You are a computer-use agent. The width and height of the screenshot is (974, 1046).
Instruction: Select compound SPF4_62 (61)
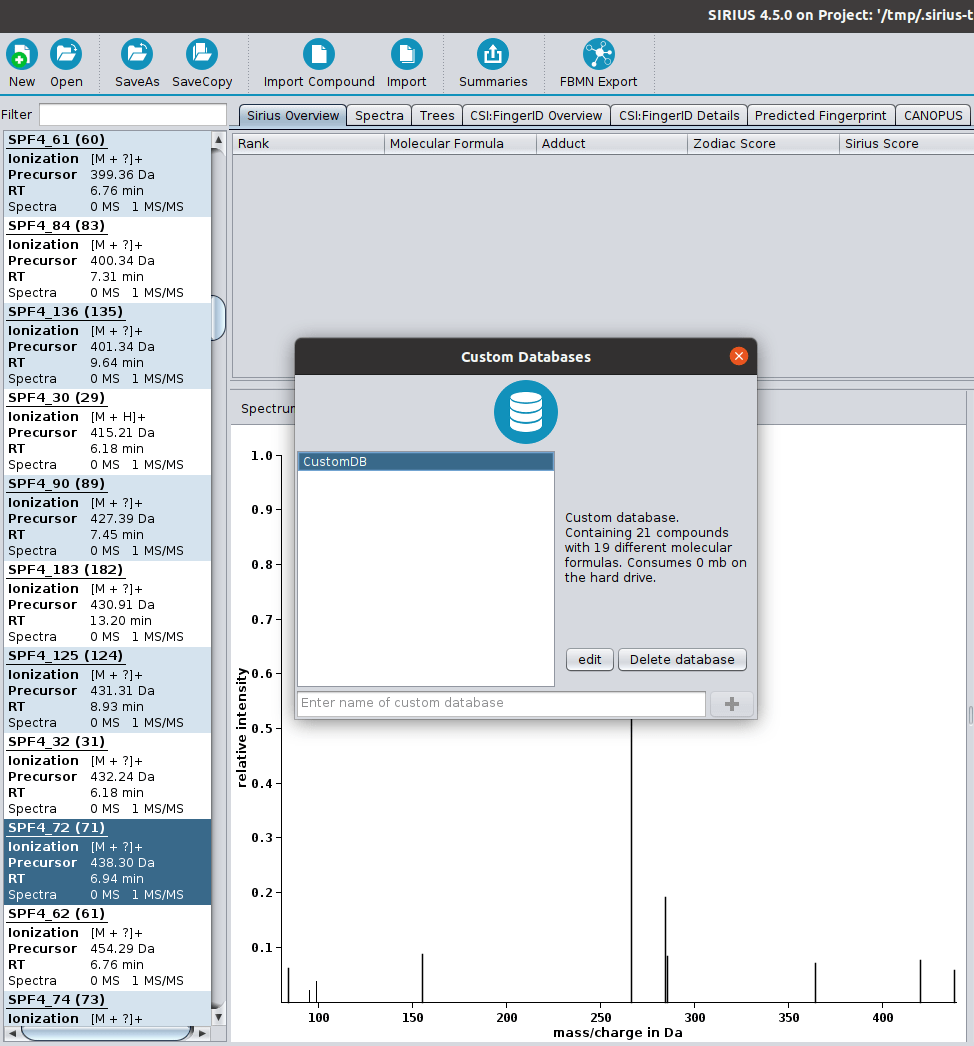coord(107,948)
